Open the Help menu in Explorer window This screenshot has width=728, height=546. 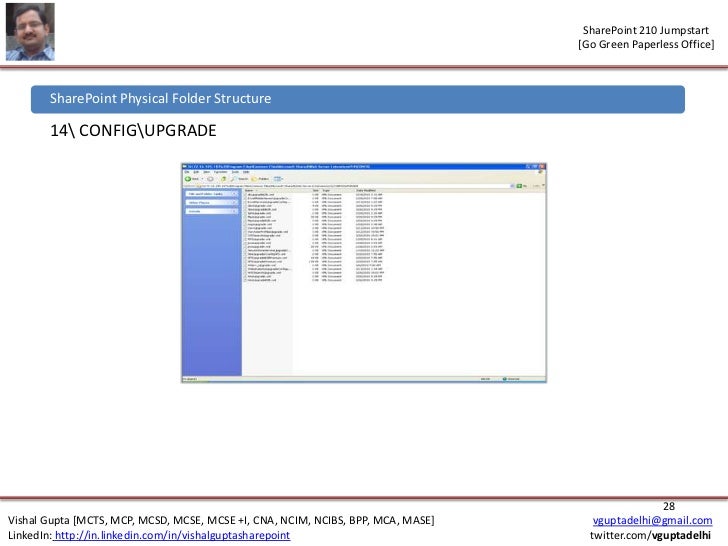click(246, 172)
